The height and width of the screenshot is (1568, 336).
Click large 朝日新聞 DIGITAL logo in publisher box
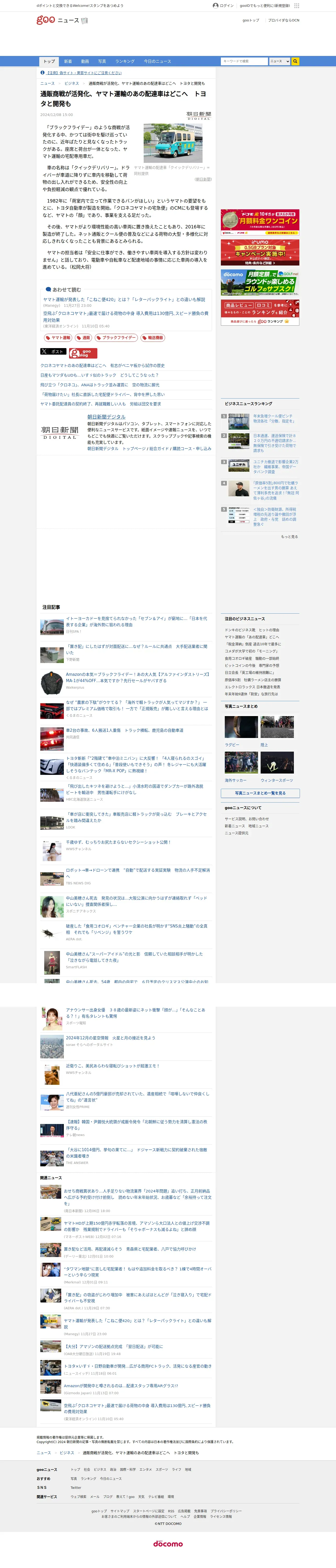[60, 432]
